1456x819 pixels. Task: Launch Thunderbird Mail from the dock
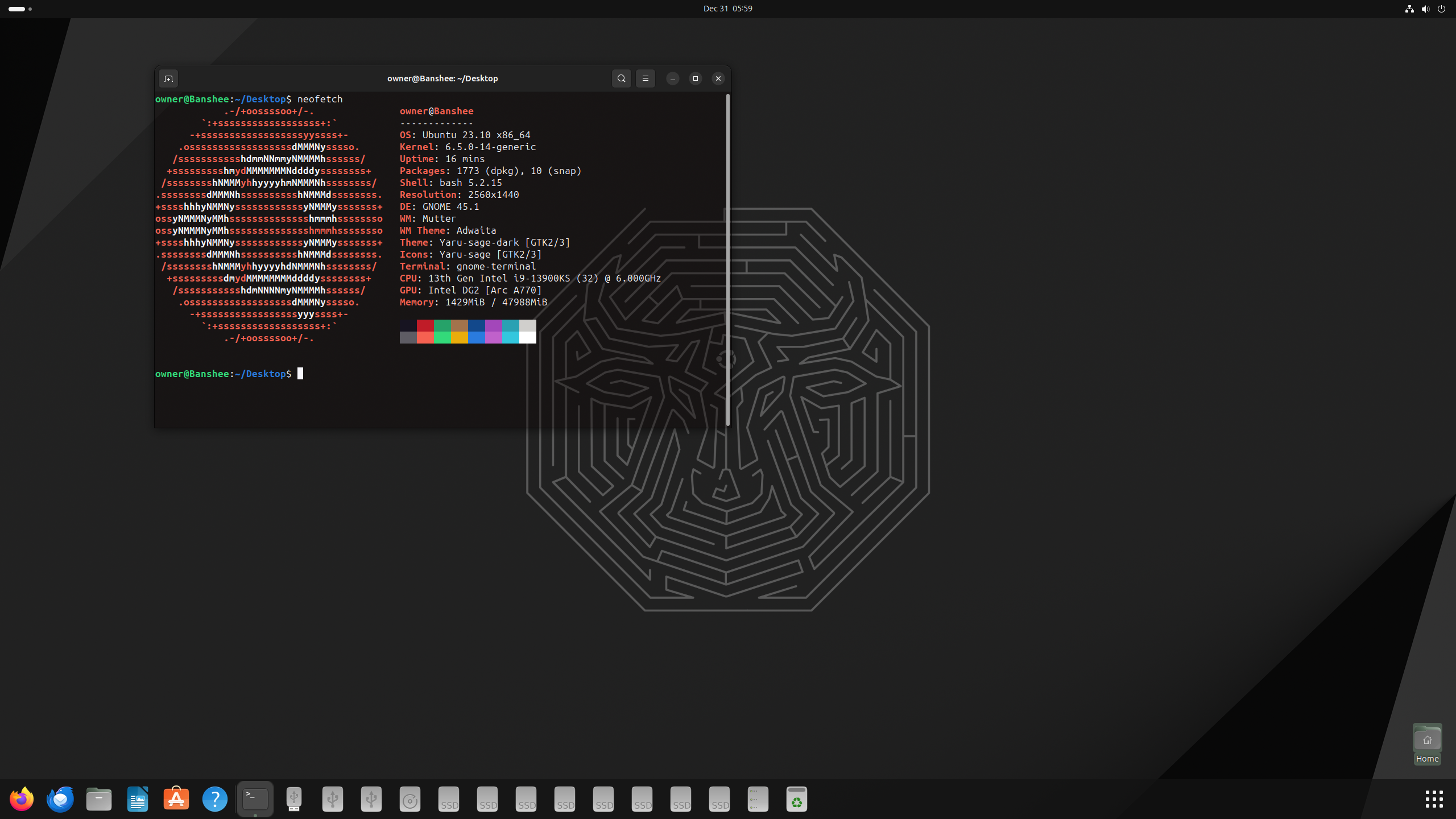(60, 799)
